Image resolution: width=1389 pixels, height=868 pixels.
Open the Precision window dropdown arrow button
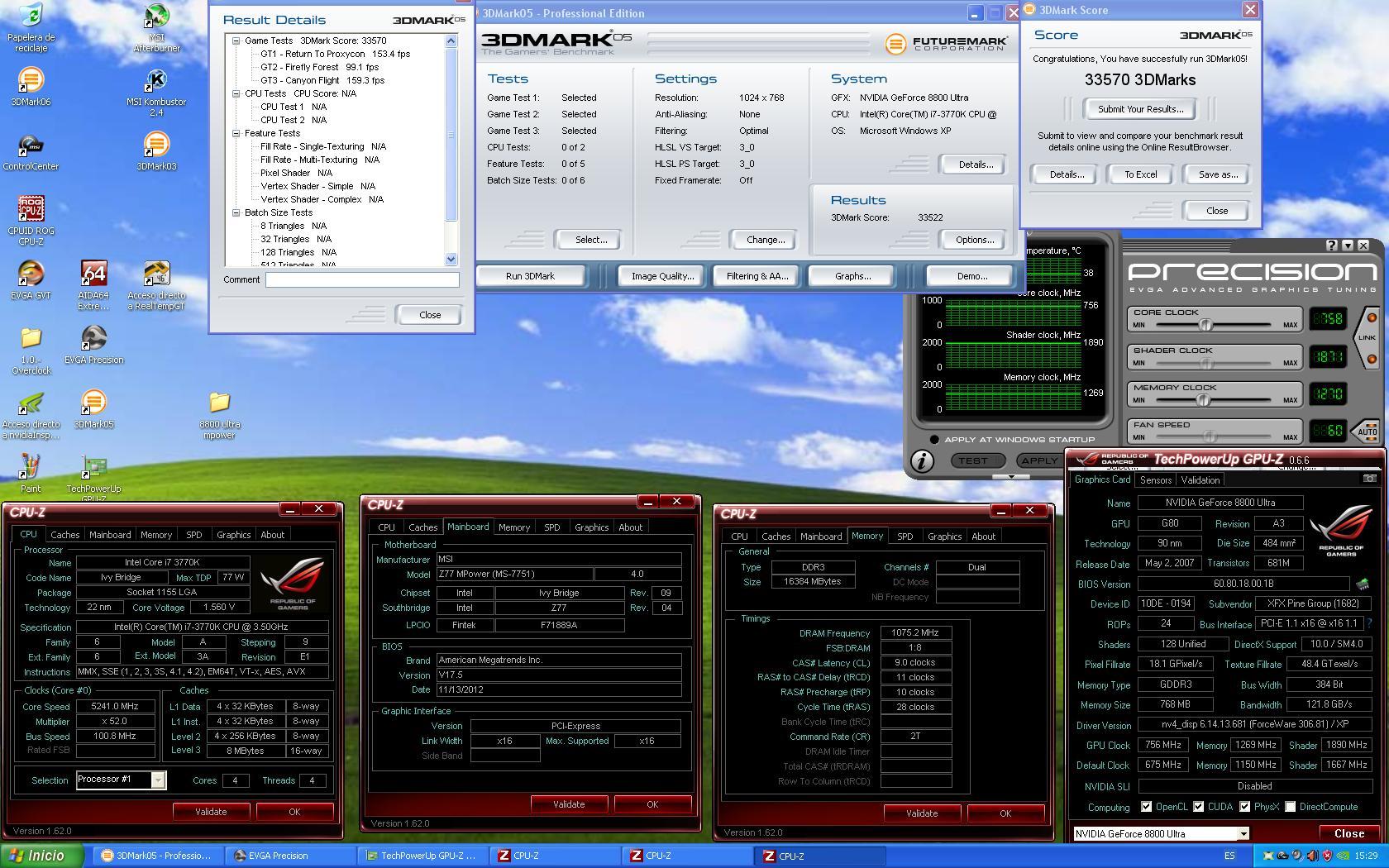click(x=1348, y=246)
